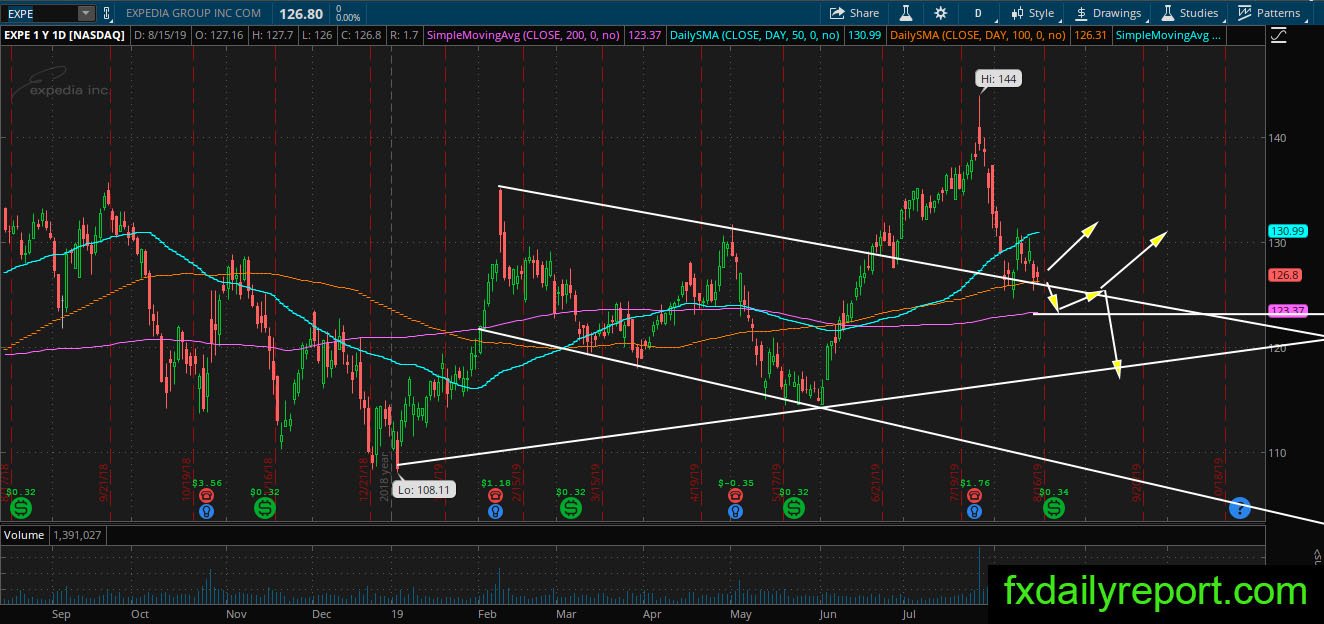Open the Patterns menu
This screenshot has width=1324, height=624.
[x=1269, y=13]
